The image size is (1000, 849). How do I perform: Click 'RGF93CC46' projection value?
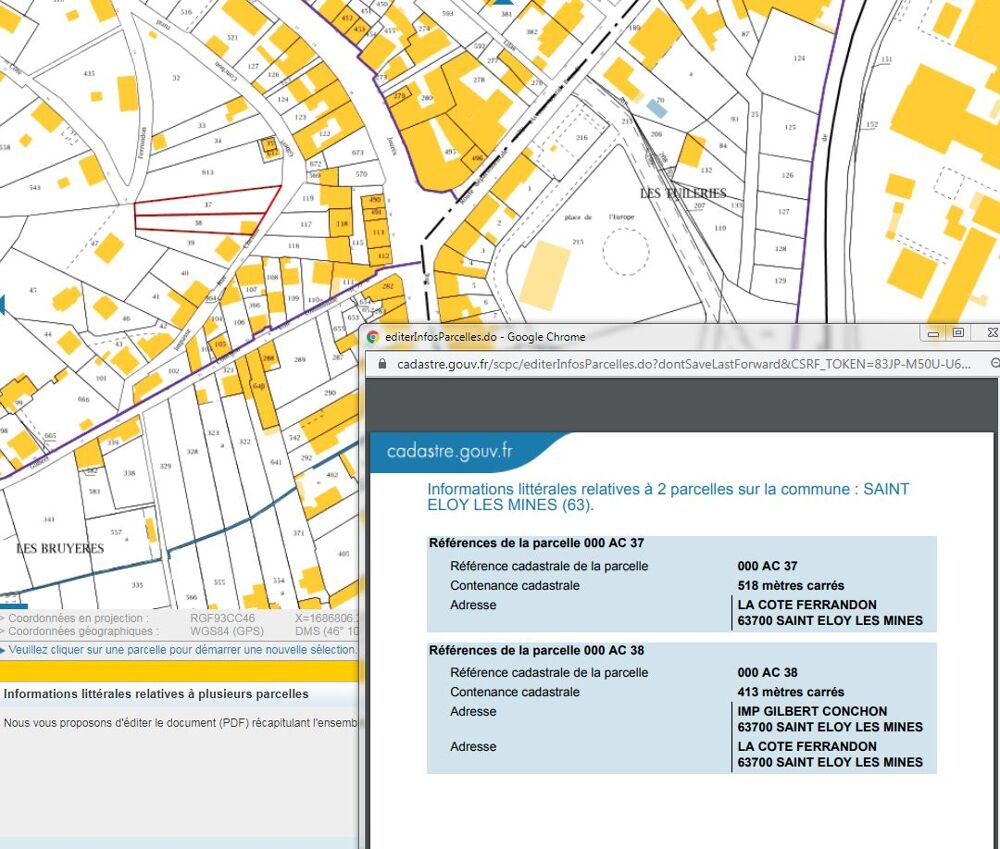[222, 618]
